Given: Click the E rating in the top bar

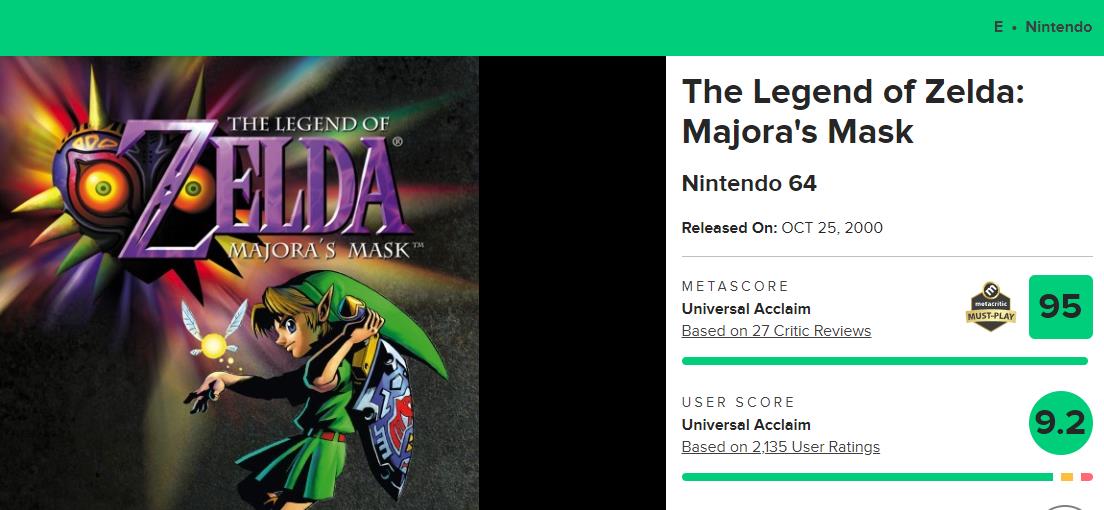Looking at the screenshot, I should pos(998,27).
